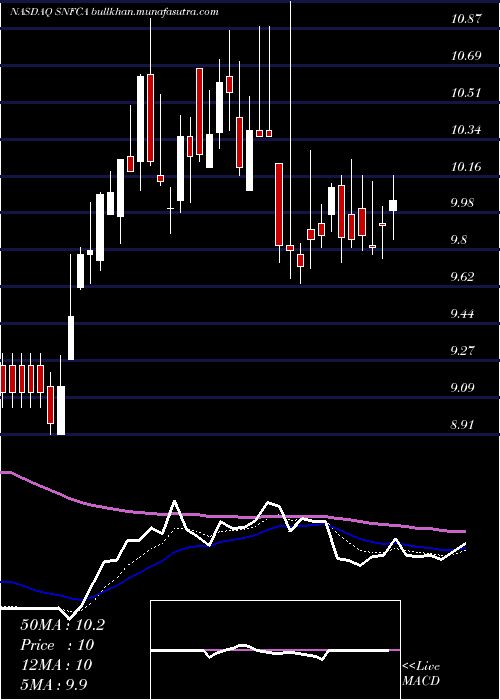The width and height of the screenshot is (500, 700).
Task: Click the NASDAQ SNFCA bullkhan.munafasutra.com title text
Action: pos(115,12)
